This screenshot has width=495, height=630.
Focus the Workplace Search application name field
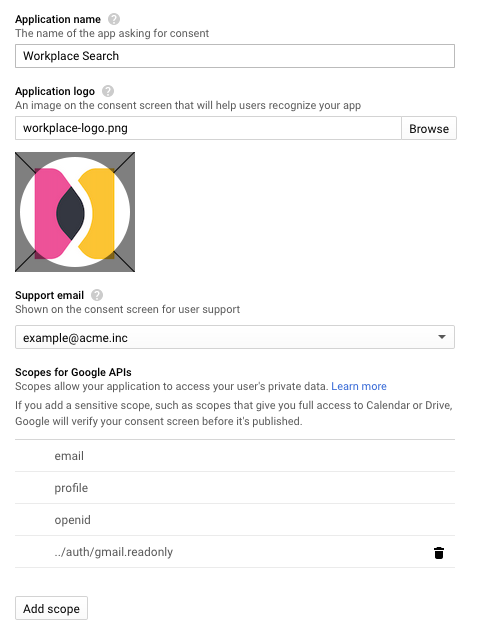click(x=235, y=56)
